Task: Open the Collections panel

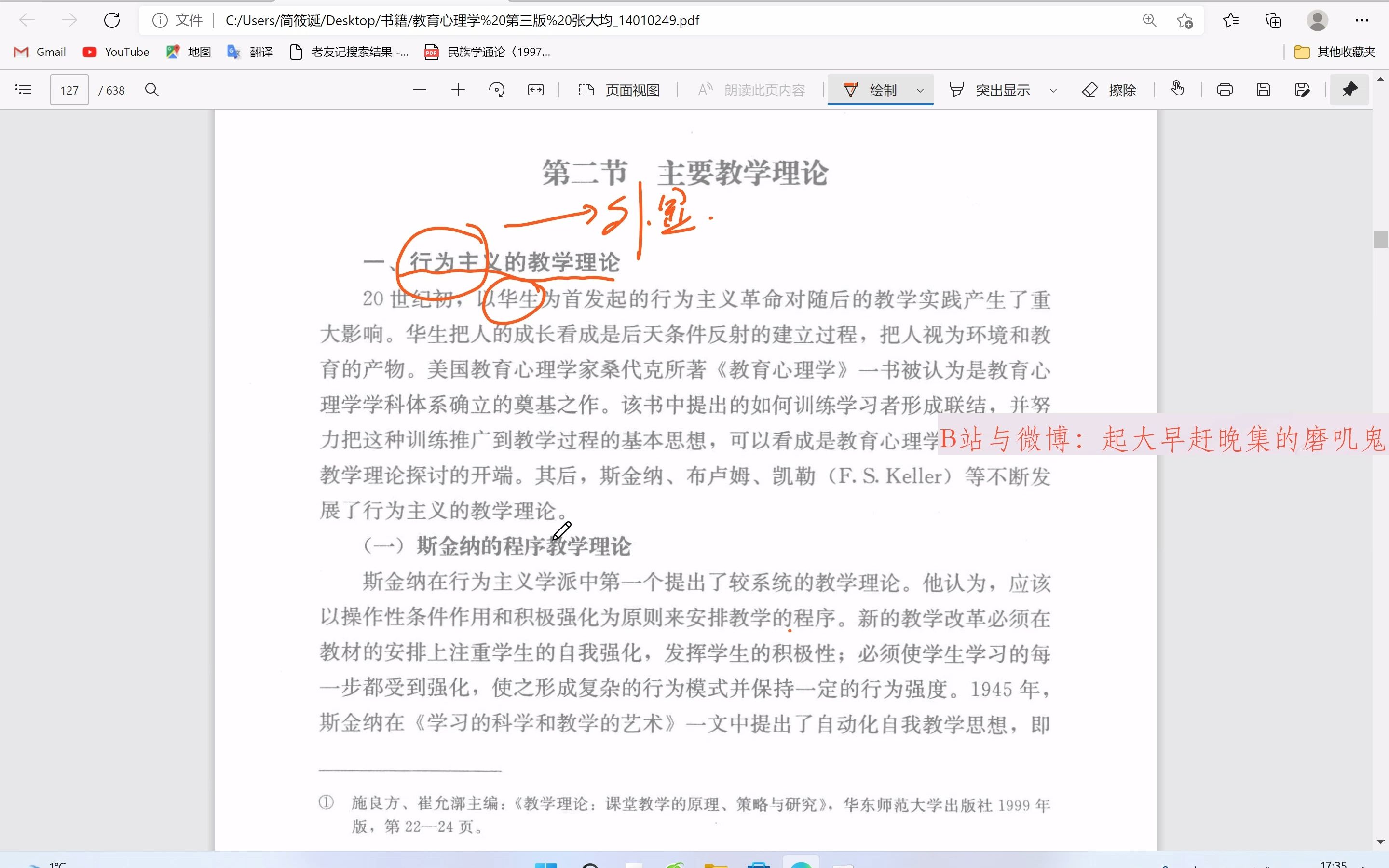Action: tap(1273, 21)
